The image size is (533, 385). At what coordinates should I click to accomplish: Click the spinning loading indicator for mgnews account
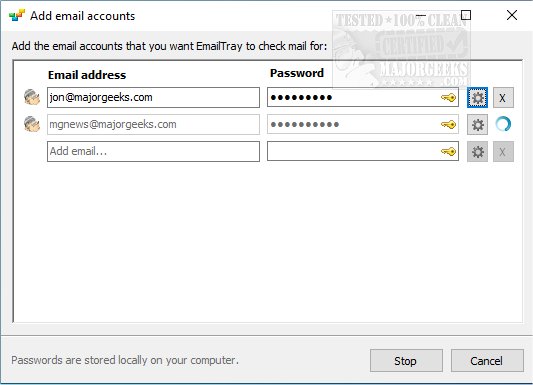pyautogui.click(x=503, y=124)
